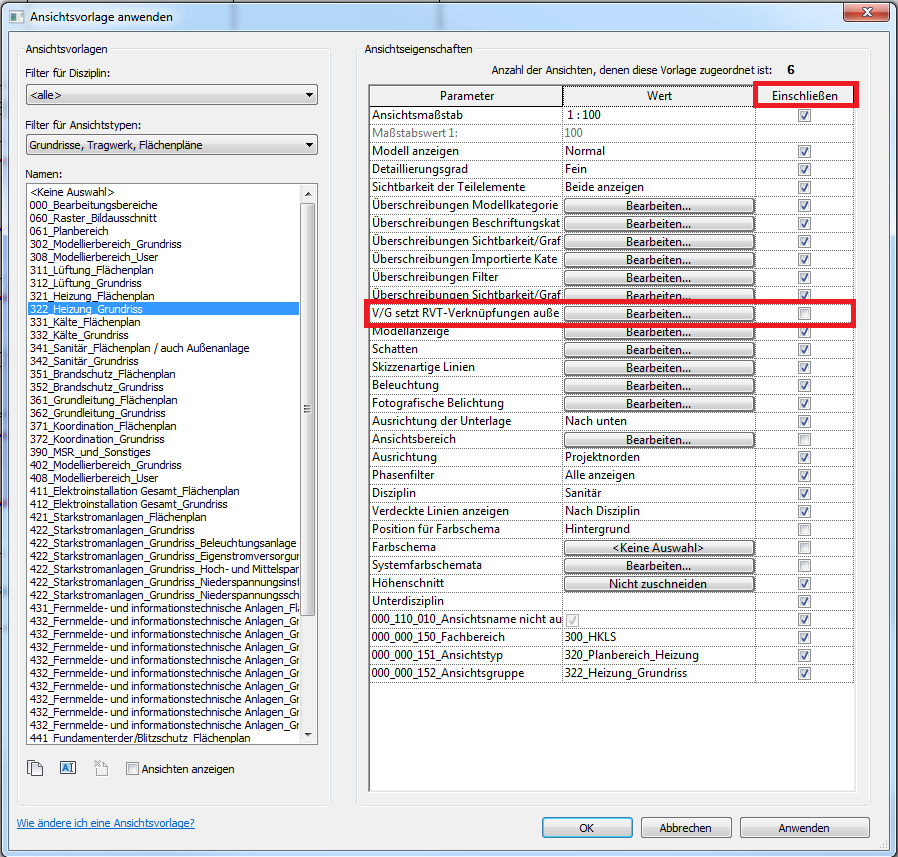Check Einschließen for V/G setzt RVT-Verknüpfungen
898x857 pixels.
[804, 314]
